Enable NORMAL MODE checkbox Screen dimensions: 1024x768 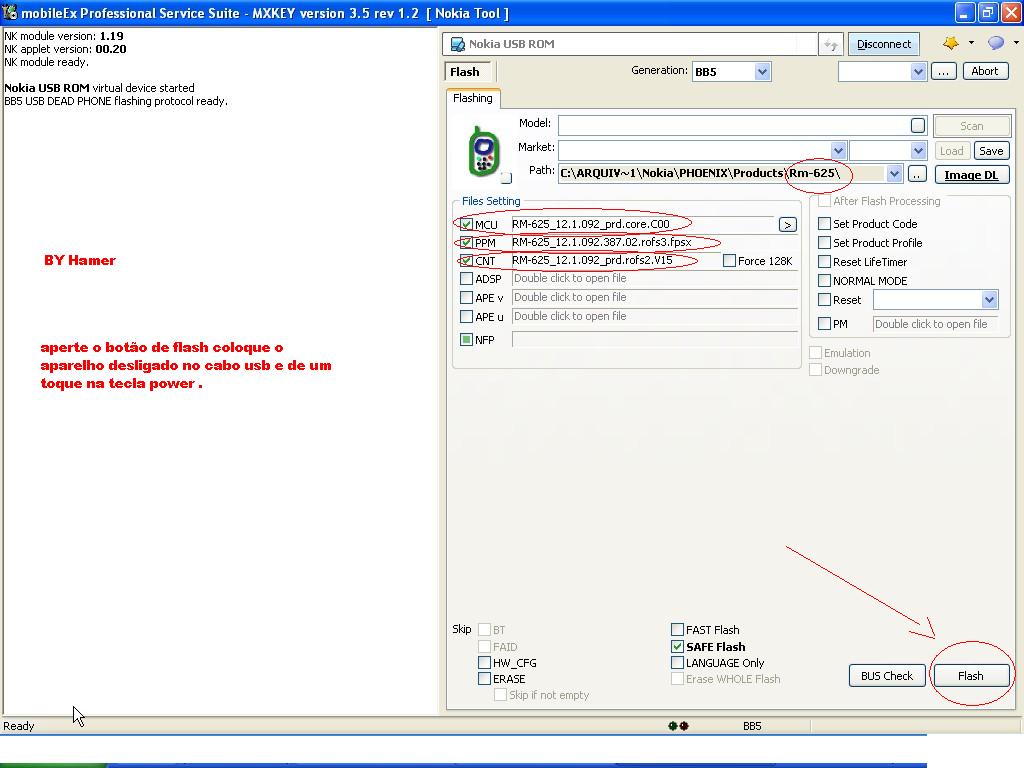click(x=824, y=280)
